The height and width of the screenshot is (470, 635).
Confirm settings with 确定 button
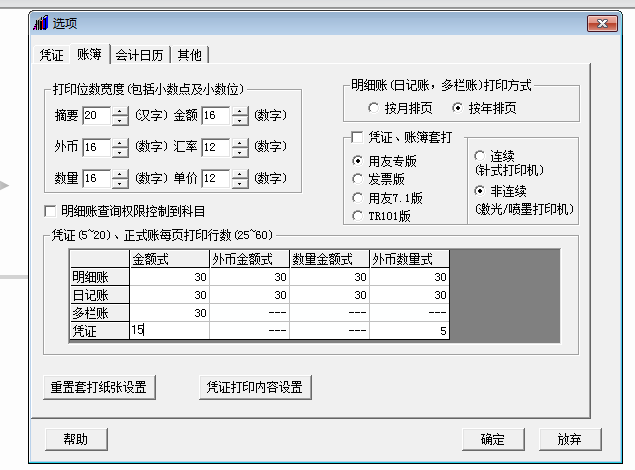click(x=493, y=439)
